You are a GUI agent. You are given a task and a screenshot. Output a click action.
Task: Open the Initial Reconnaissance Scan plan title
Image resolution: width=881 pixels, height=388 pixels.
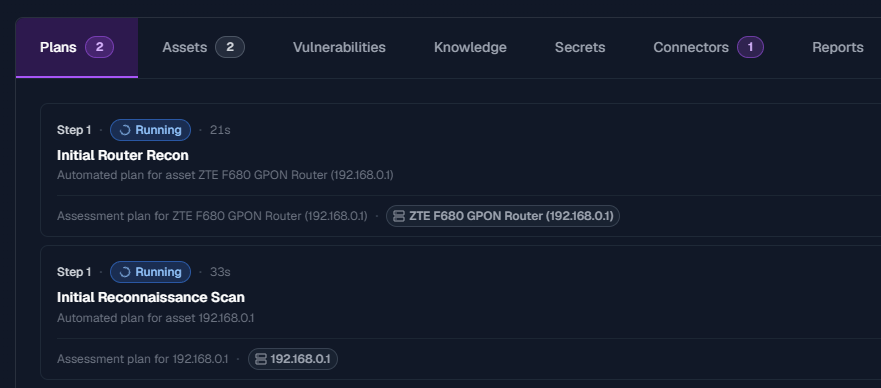click(x=151, y=297)
